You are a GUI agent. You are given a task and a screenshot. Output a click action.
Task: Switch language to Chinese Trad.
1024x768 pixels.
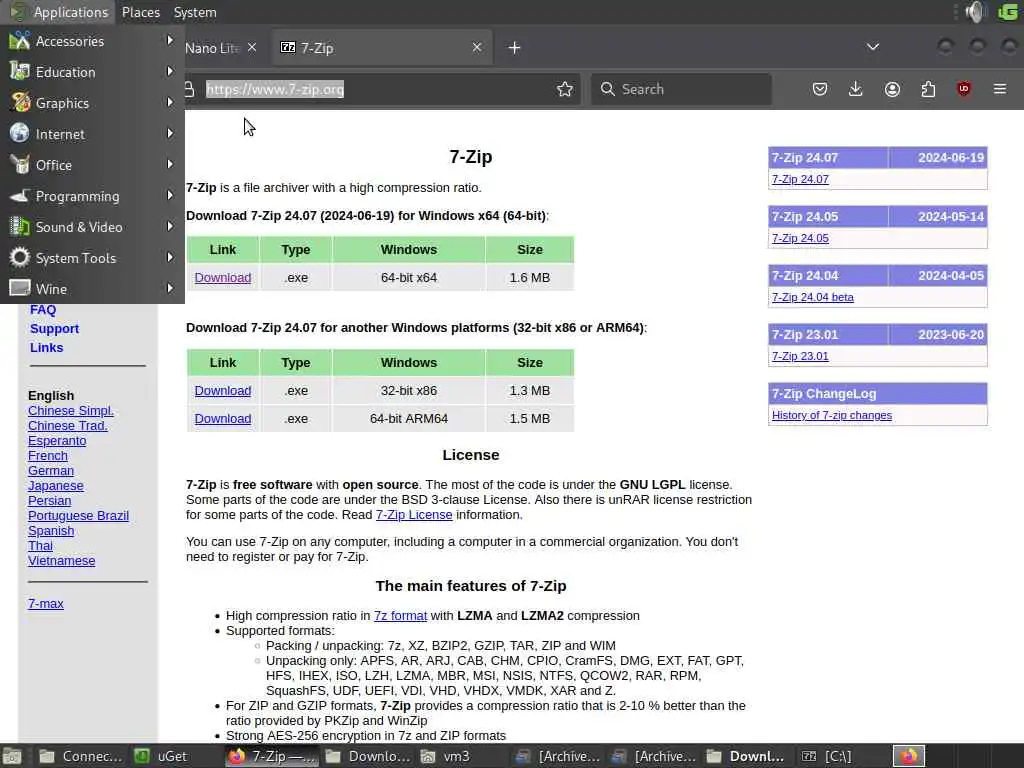coord(68,426)
